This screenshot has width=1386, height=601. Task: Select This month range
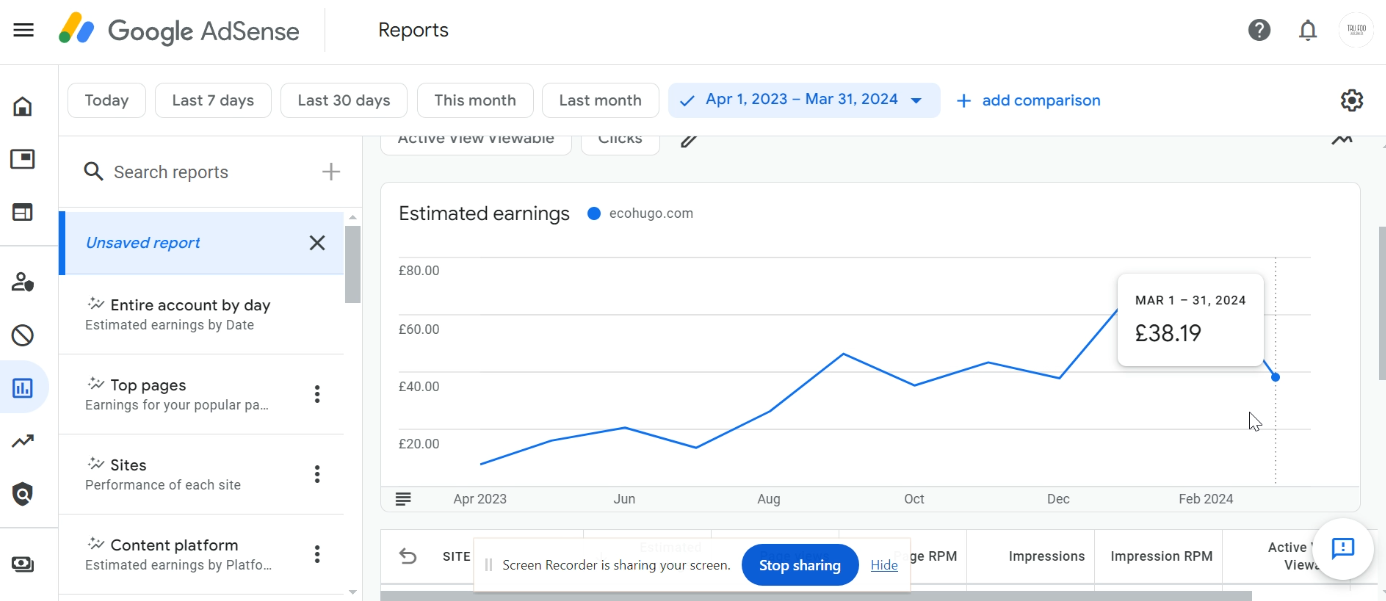point(475,100)
